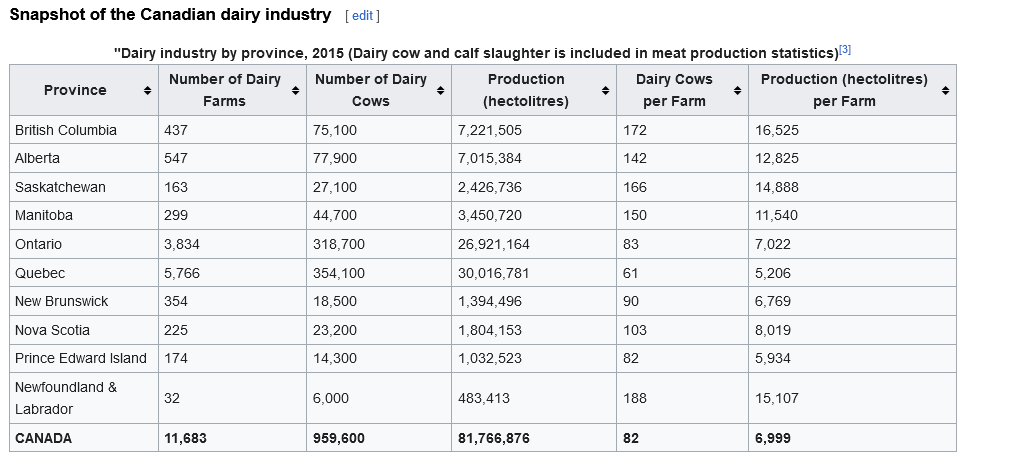1009x463 pixels.
Task: Click the Snapshot of Canadian dairy industry heading
Action: click(170, 15)
